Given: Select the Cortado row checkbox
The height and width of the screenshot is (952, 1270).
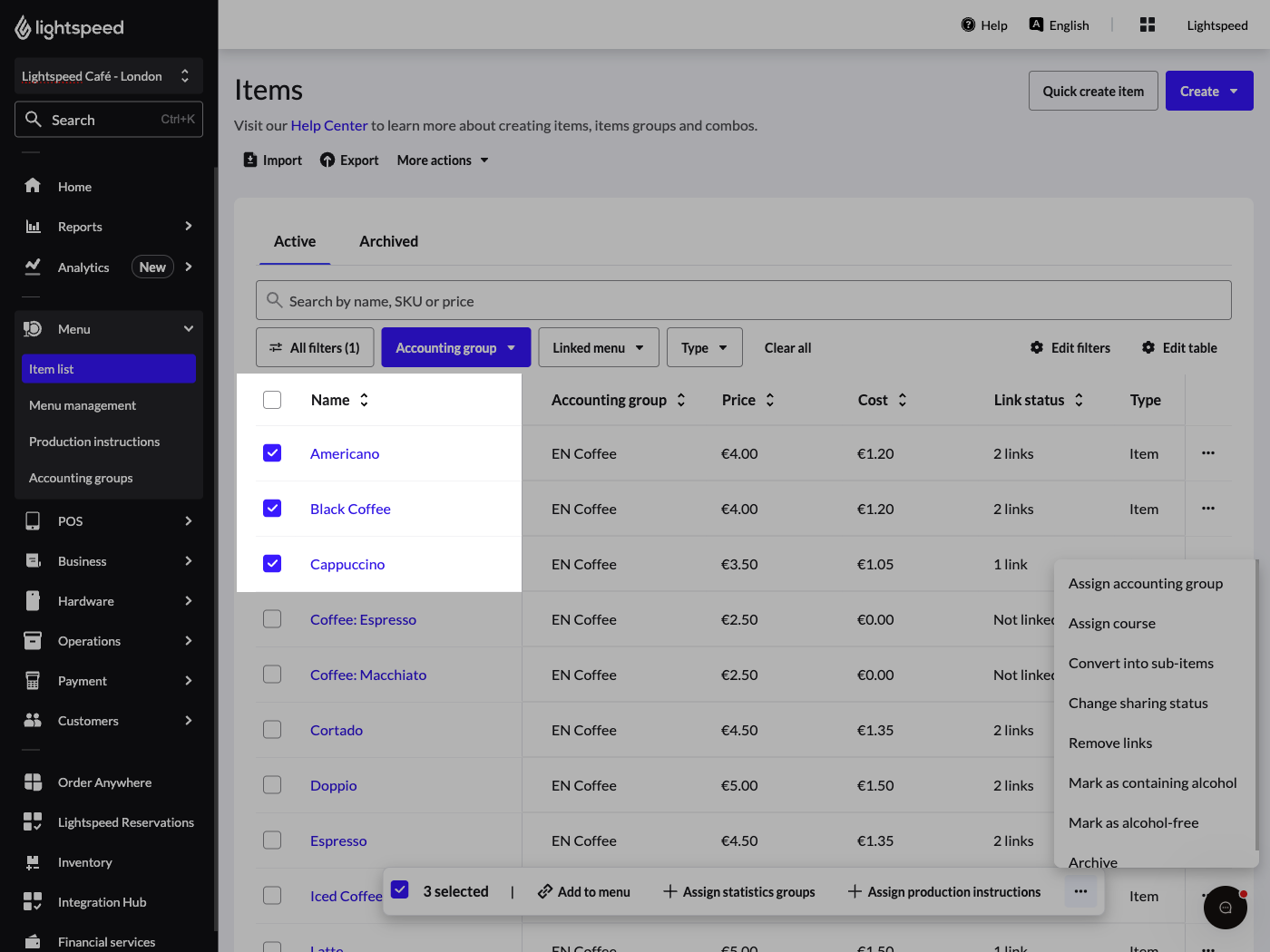Looking at the screenshot, I should coord(272,729).
